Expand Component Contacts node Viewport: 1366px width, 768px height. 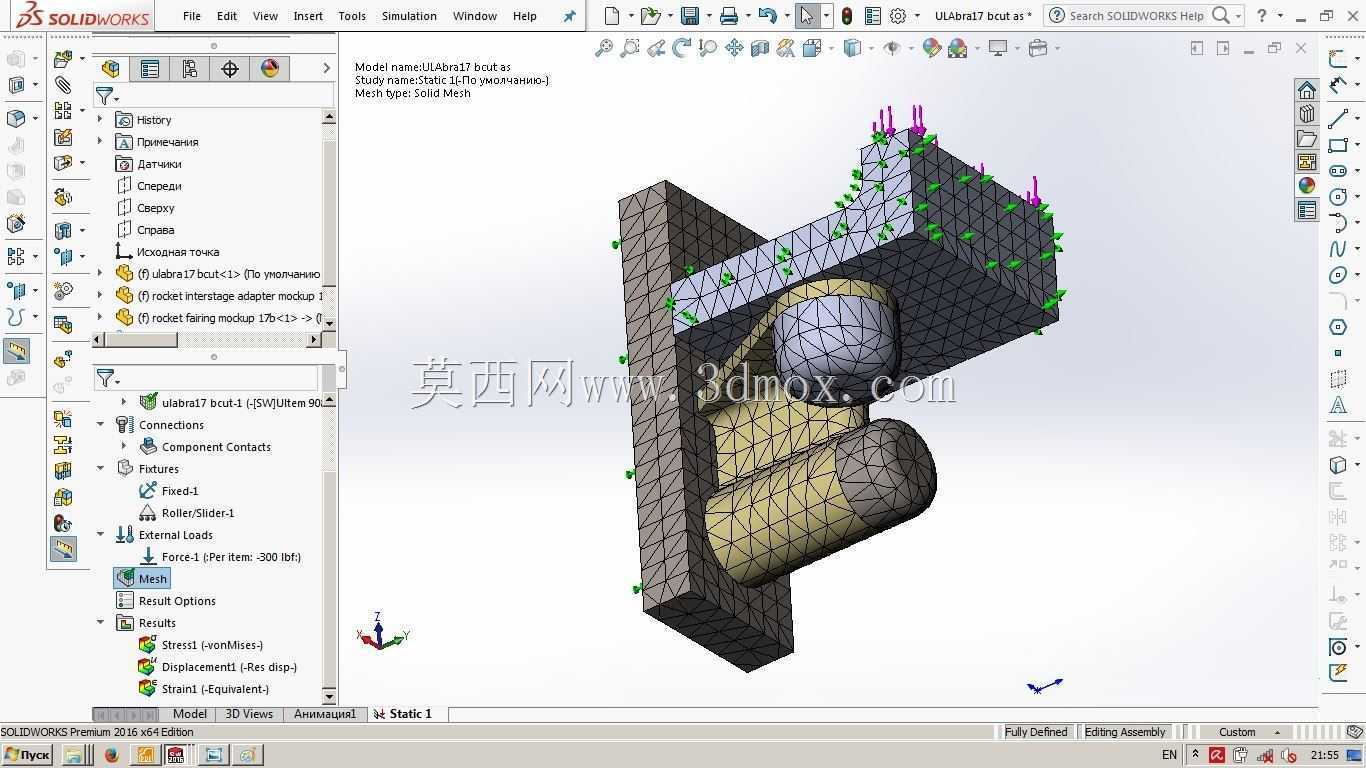click(x=124, y=447)
